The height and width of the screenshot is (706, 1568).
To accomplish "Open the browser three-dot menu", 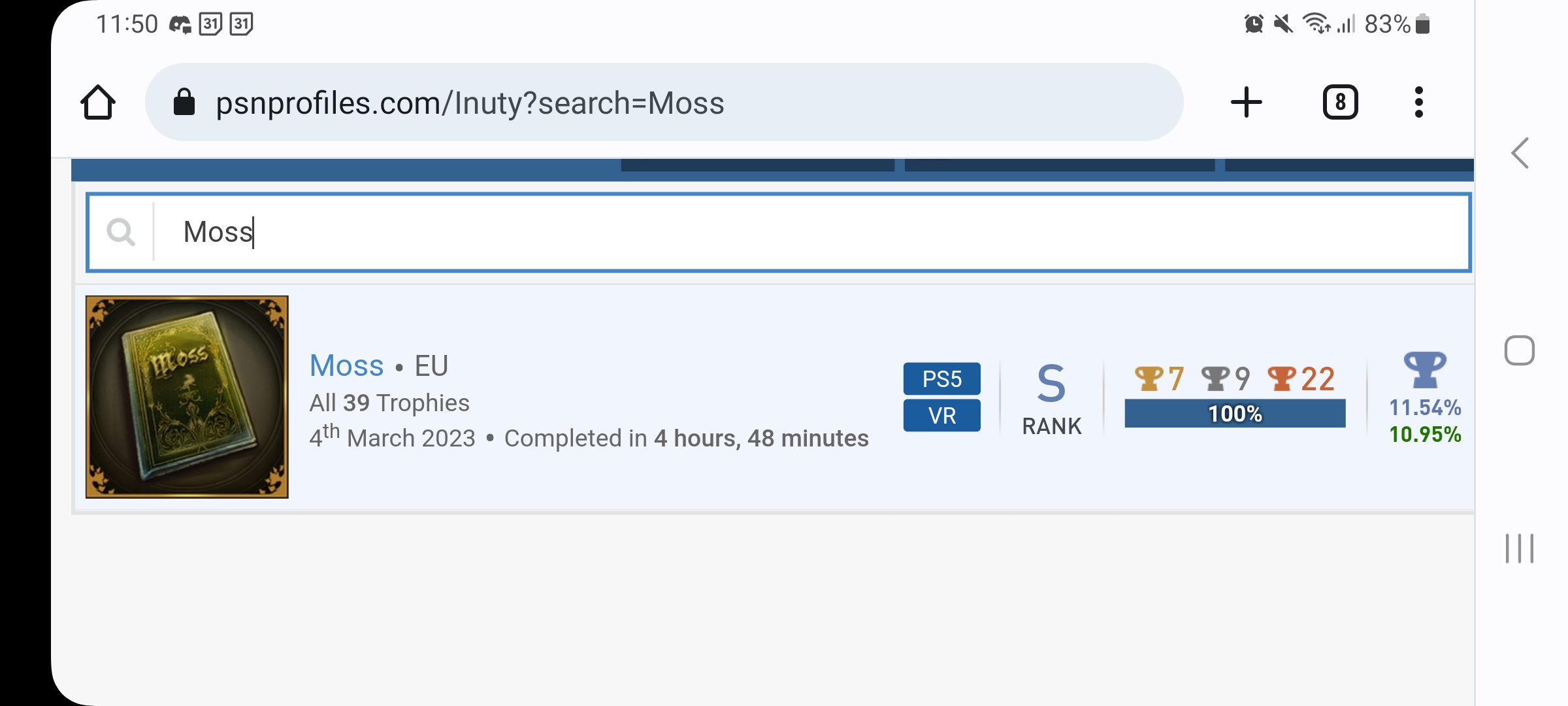I will 1418,103.
